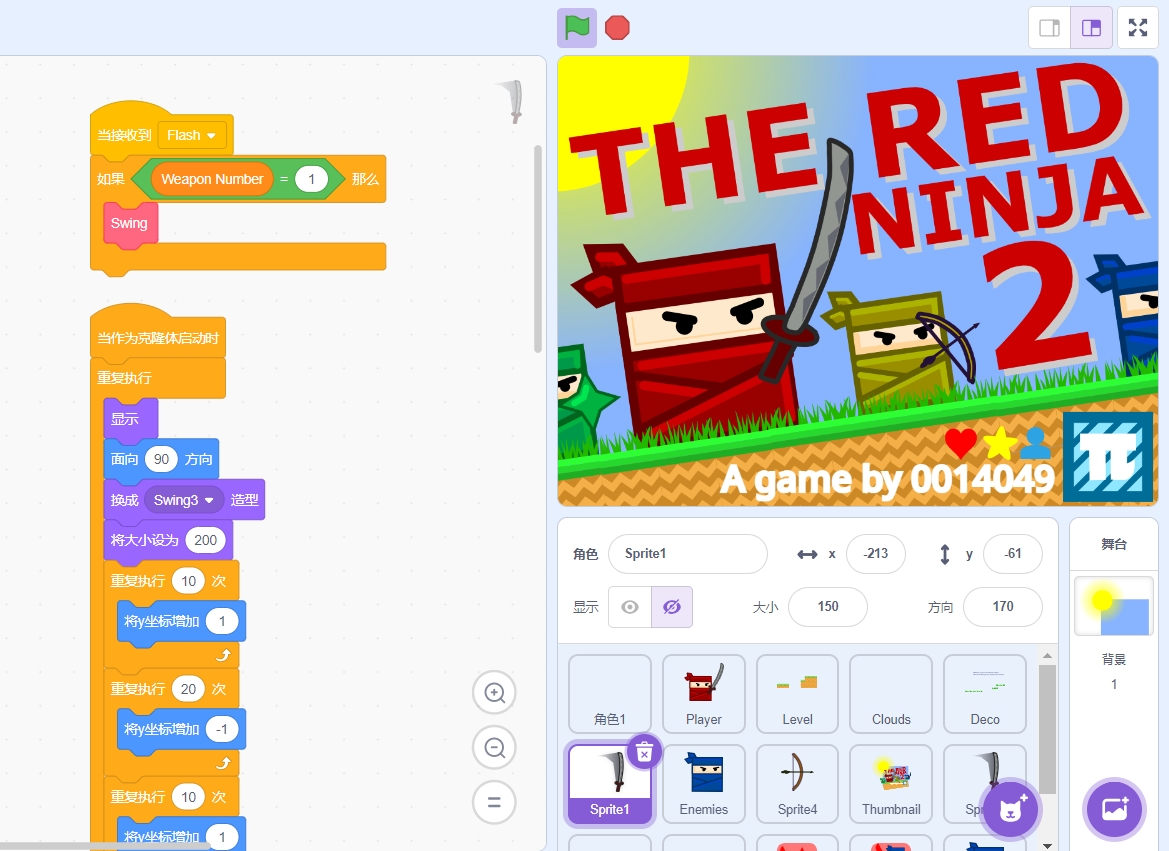This screenshot has width=1169, height=851.
Task: Delete Sprite1 using the trash icon
Action: click(x=645, y=752)
